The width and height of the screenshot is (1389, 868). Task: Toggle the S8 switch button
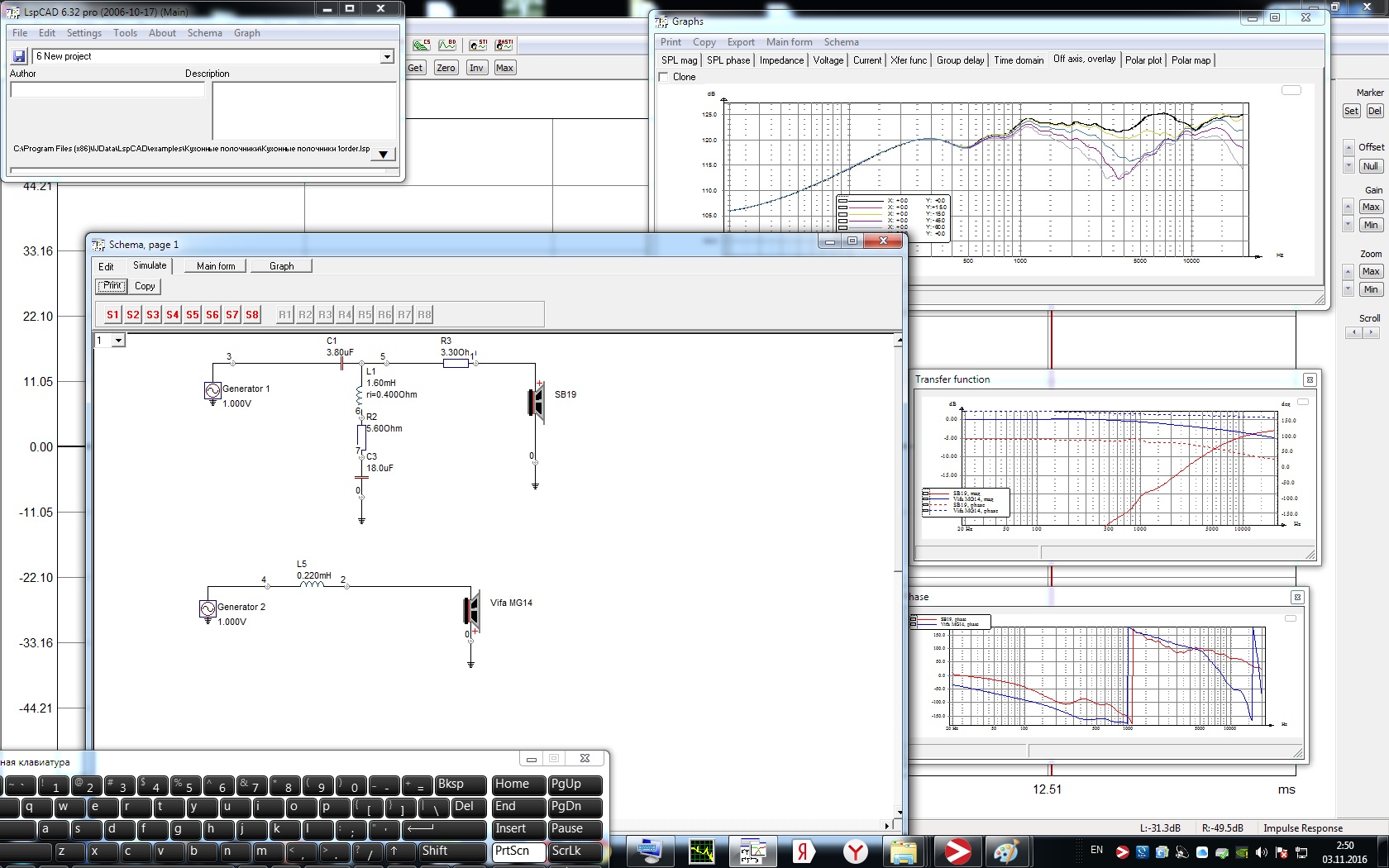252,315
